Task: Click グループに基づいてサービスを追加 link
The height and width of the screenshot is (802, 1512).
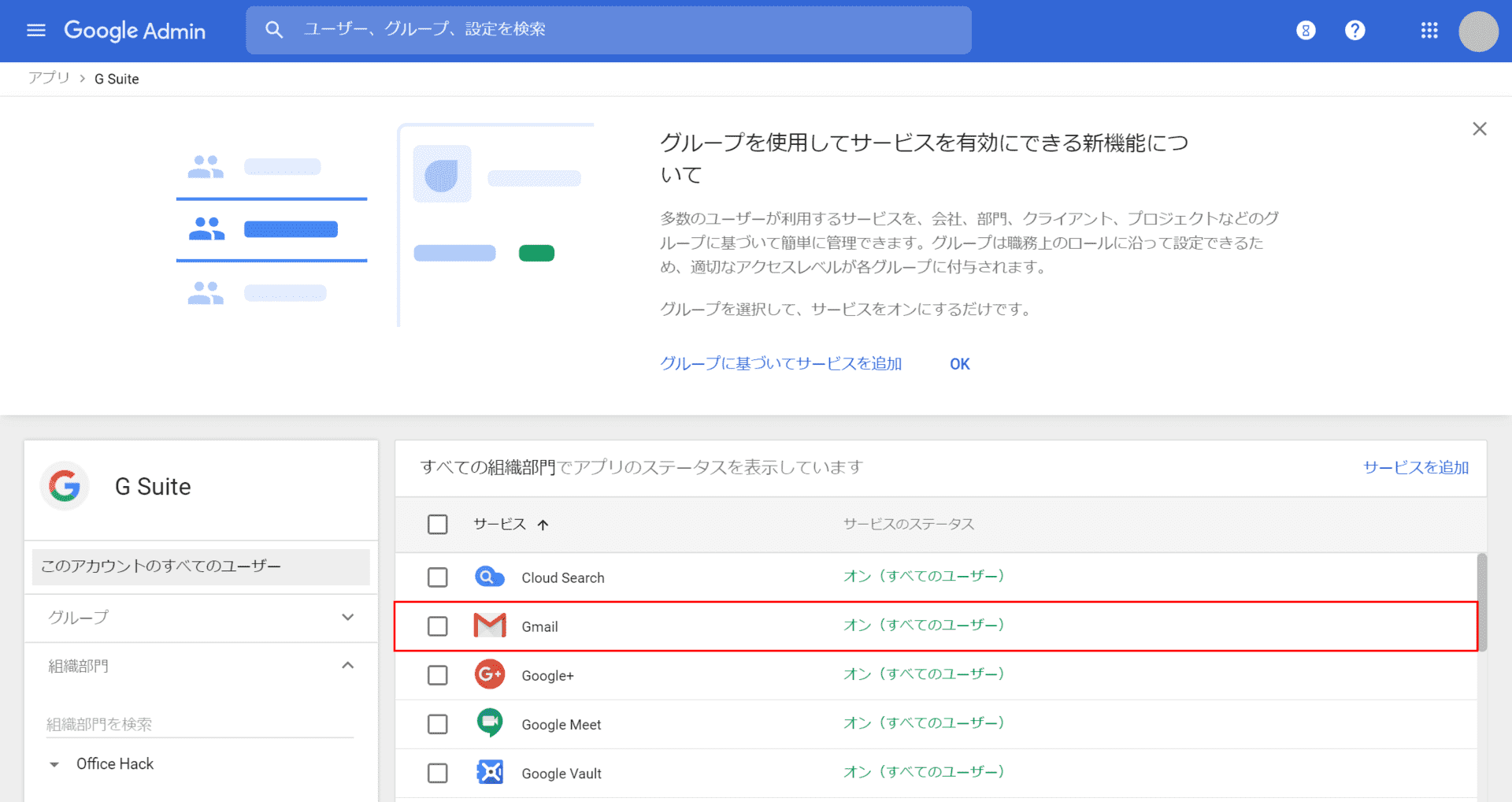Action: [780, 363]
